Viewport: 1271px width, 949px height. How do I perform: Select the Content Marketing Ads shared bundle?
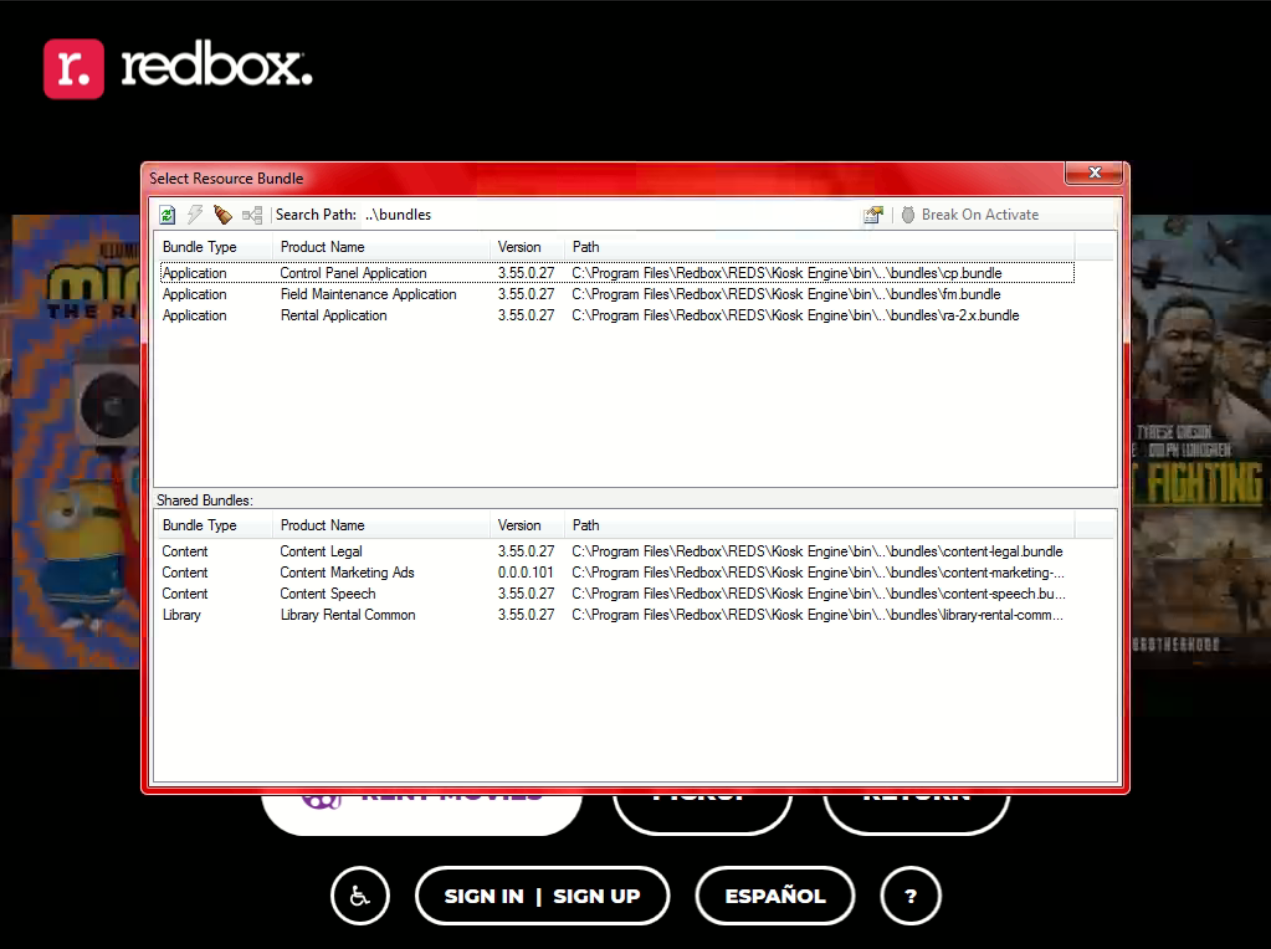tap(616, 572)
